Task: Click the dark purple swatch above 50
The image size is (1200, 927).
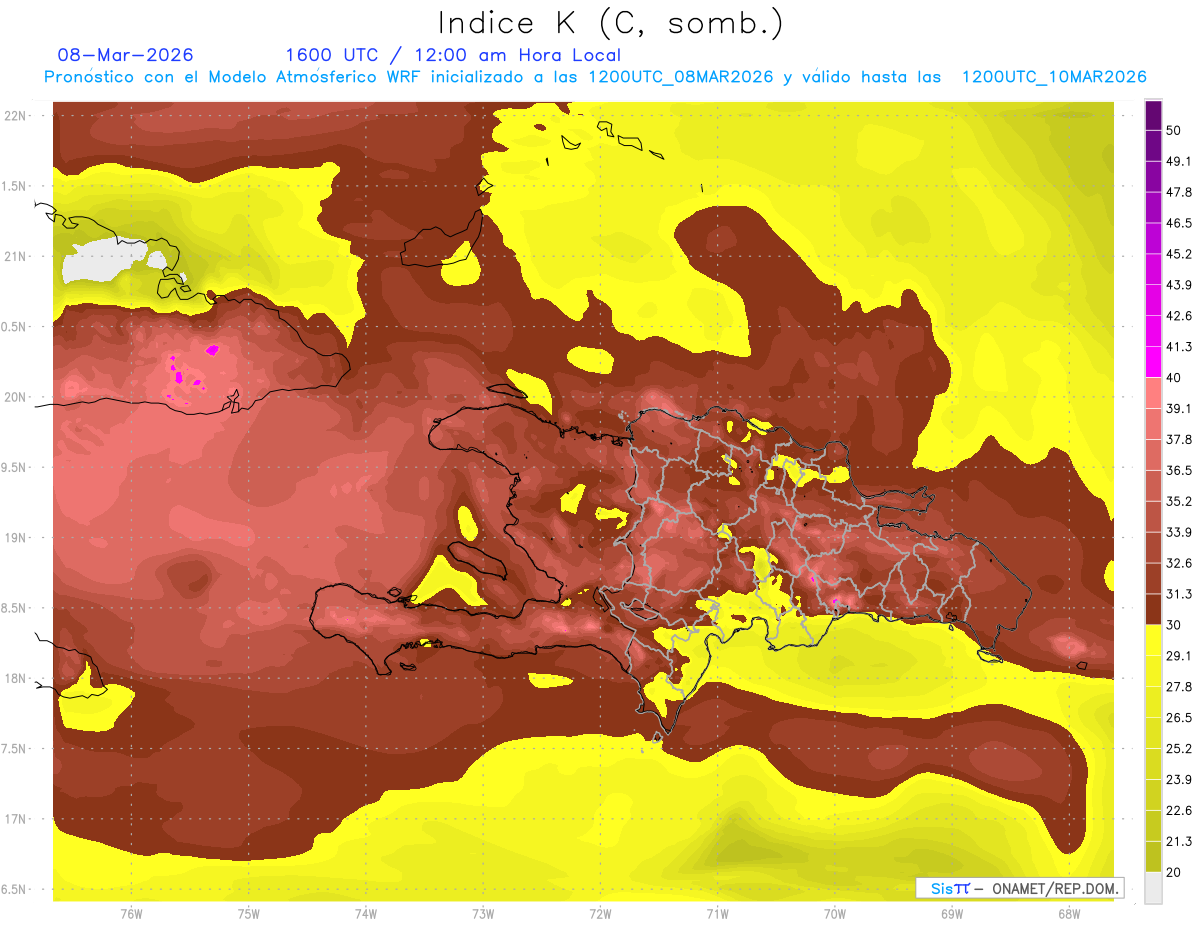Action: point(1153,115)
